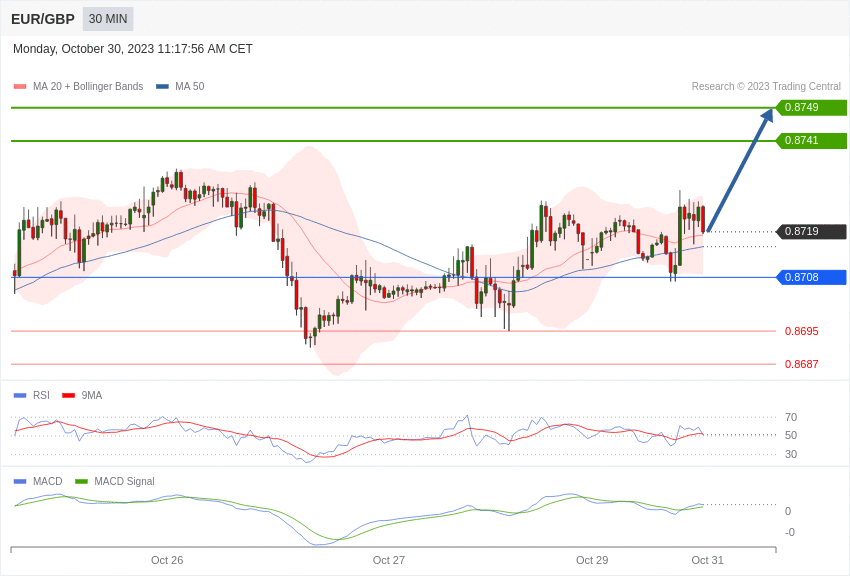Click the Monday, October 30, 2023 timestamp
This screenshot has height=576, width=850.
click(x=133, y=49)
